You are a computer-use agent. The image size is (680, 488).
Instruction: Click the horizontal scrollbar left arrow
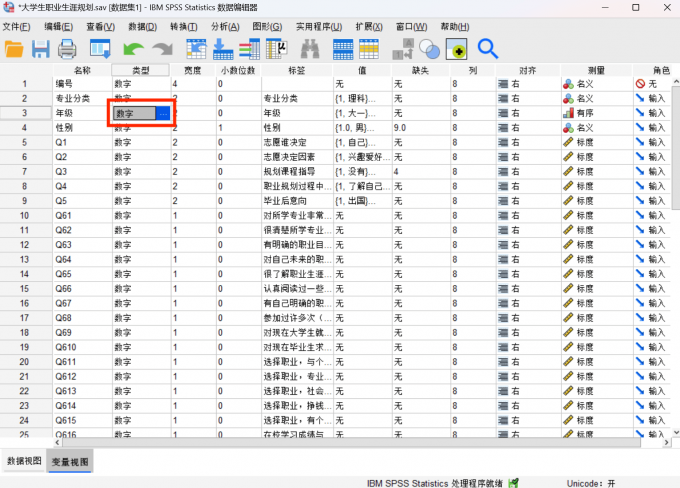(57, 442)
